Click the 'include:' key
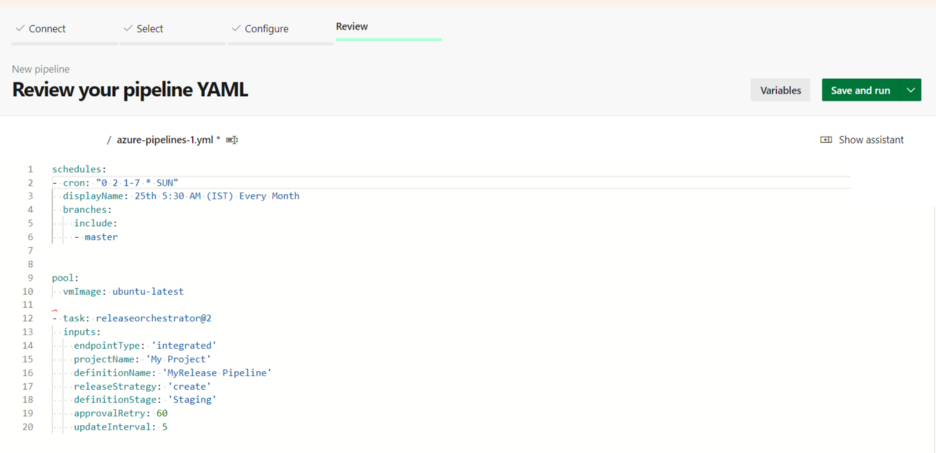This screenshot has height=453, width=936. pos(96,223)
